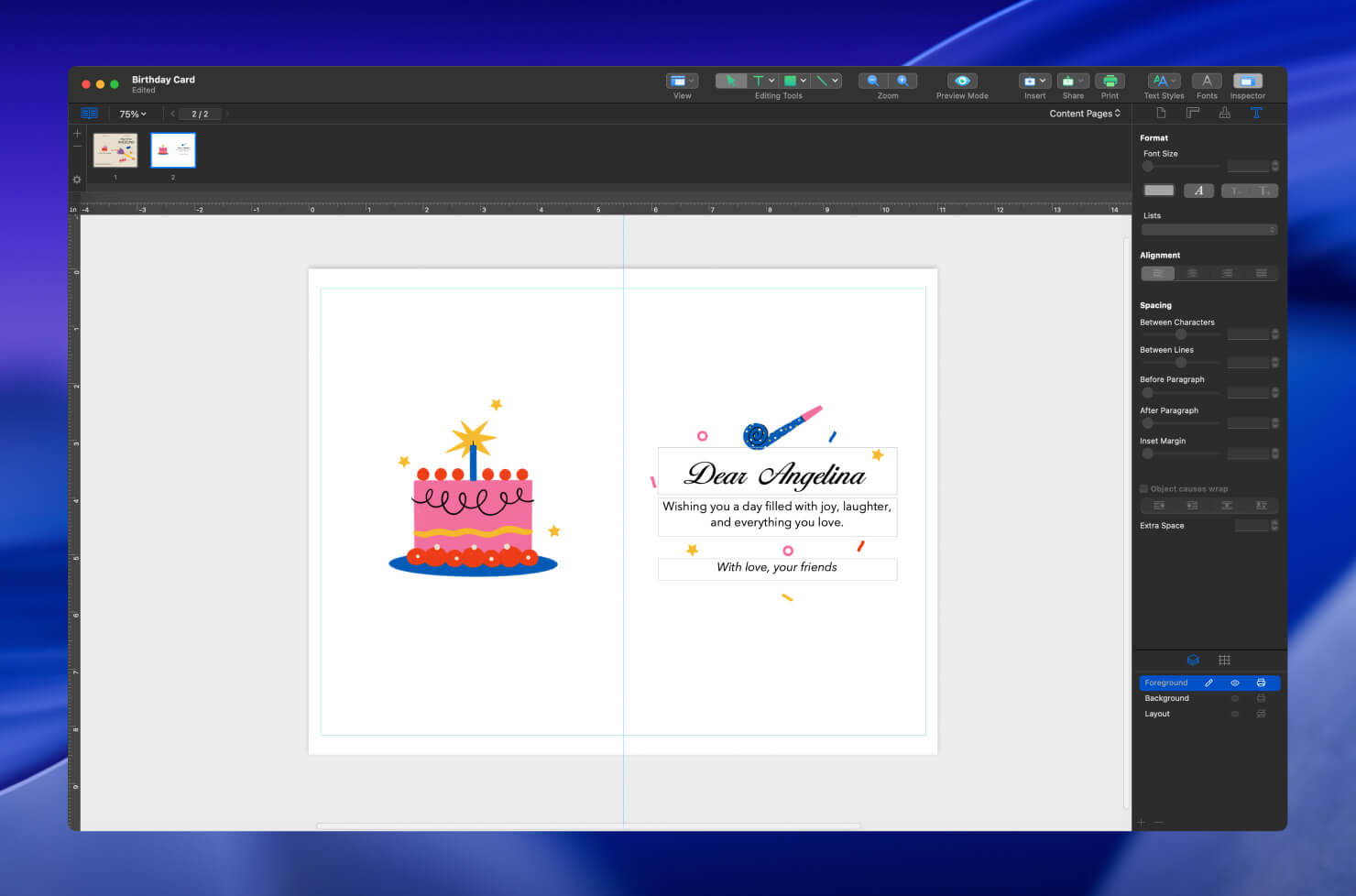Image resolution: width=1356 pixels, height=896 pixels.
Task: Click the Inspector toolbar button
Action: tap(1247, 81)
